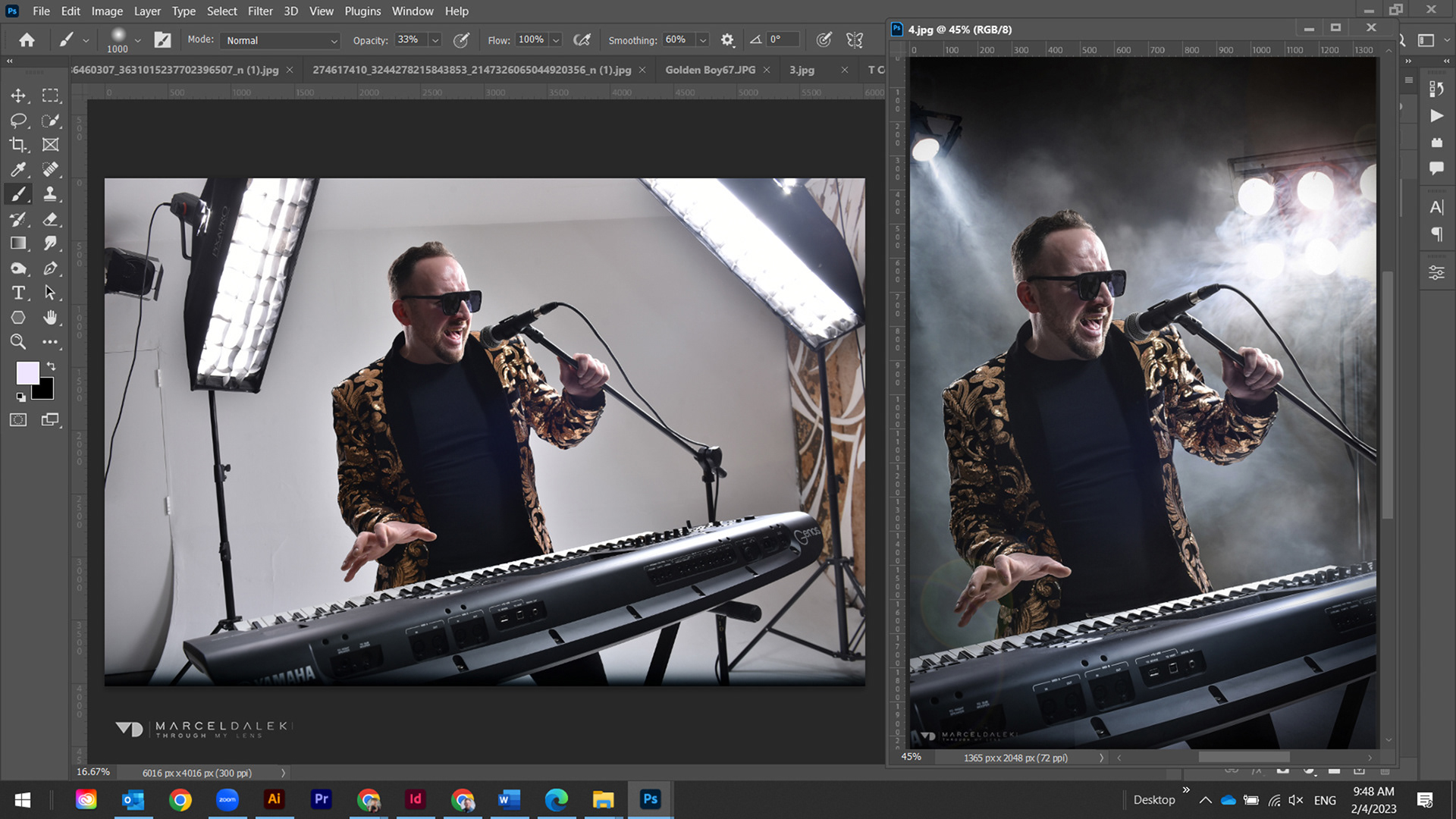Select the Clone Stamp tool
This screenshot has height=819, width=1456.
point(50,194)
